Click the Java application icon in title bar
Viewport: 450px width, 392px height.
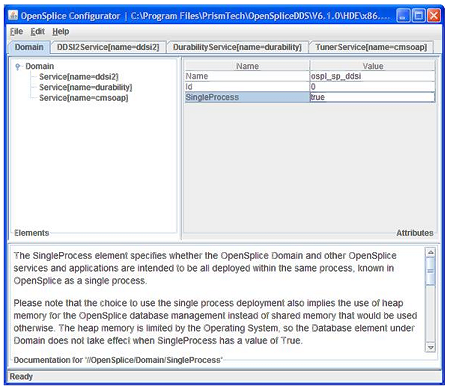click(x=14, y=16)
